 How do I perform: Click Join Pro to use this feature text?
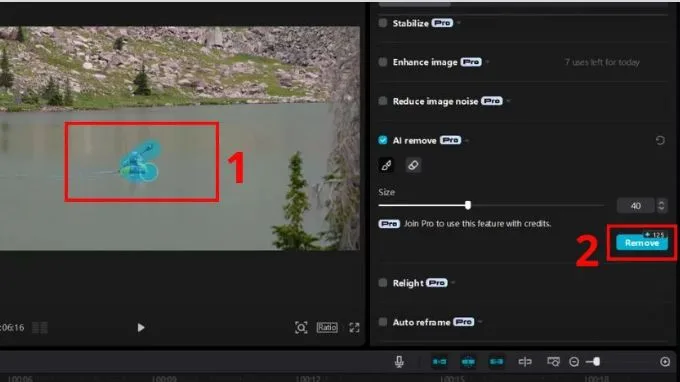[477, 224]
